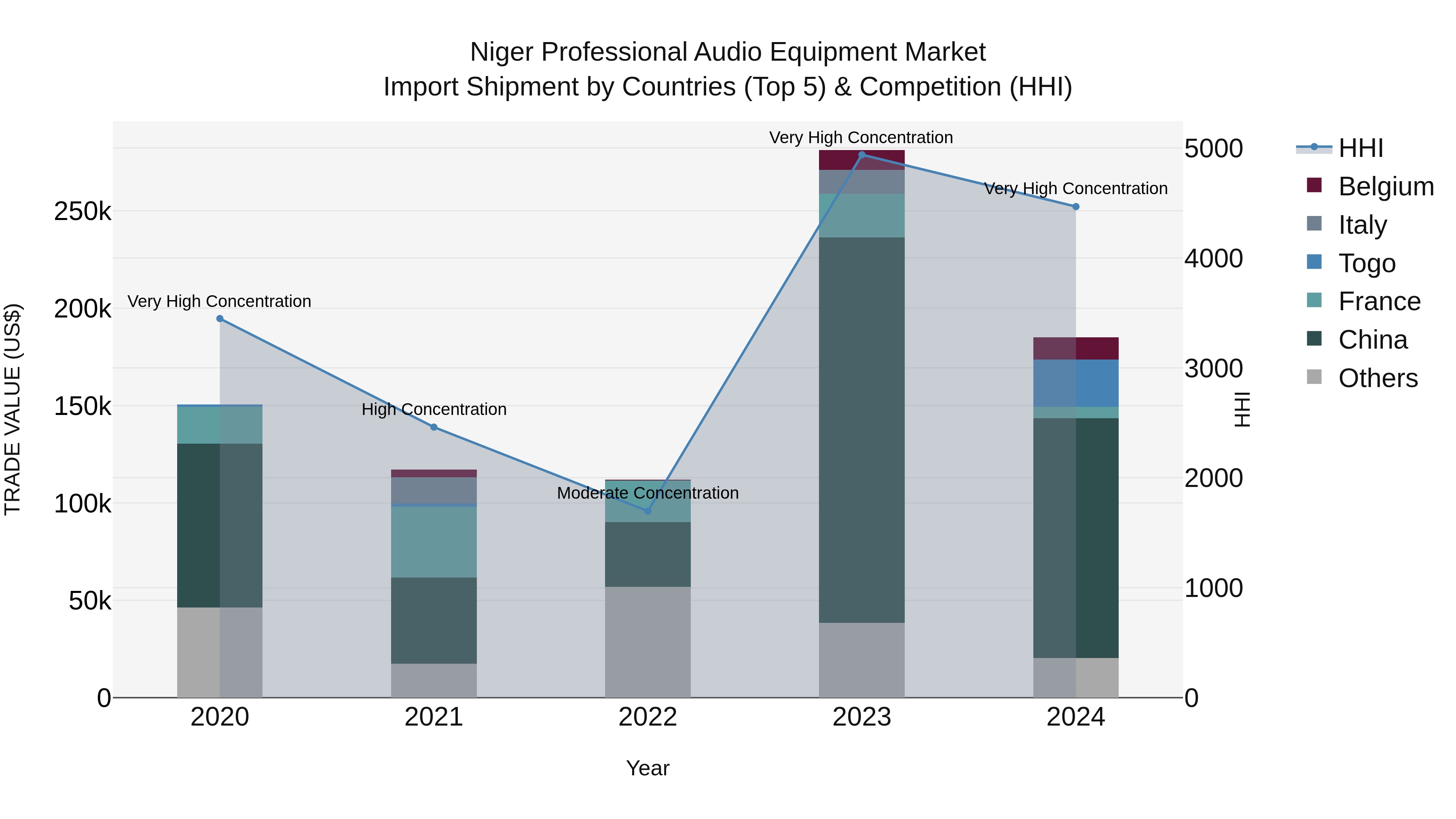Select the China segment of 2020 bar
Screen dimensions: 1456x819
tap(220, 526)
